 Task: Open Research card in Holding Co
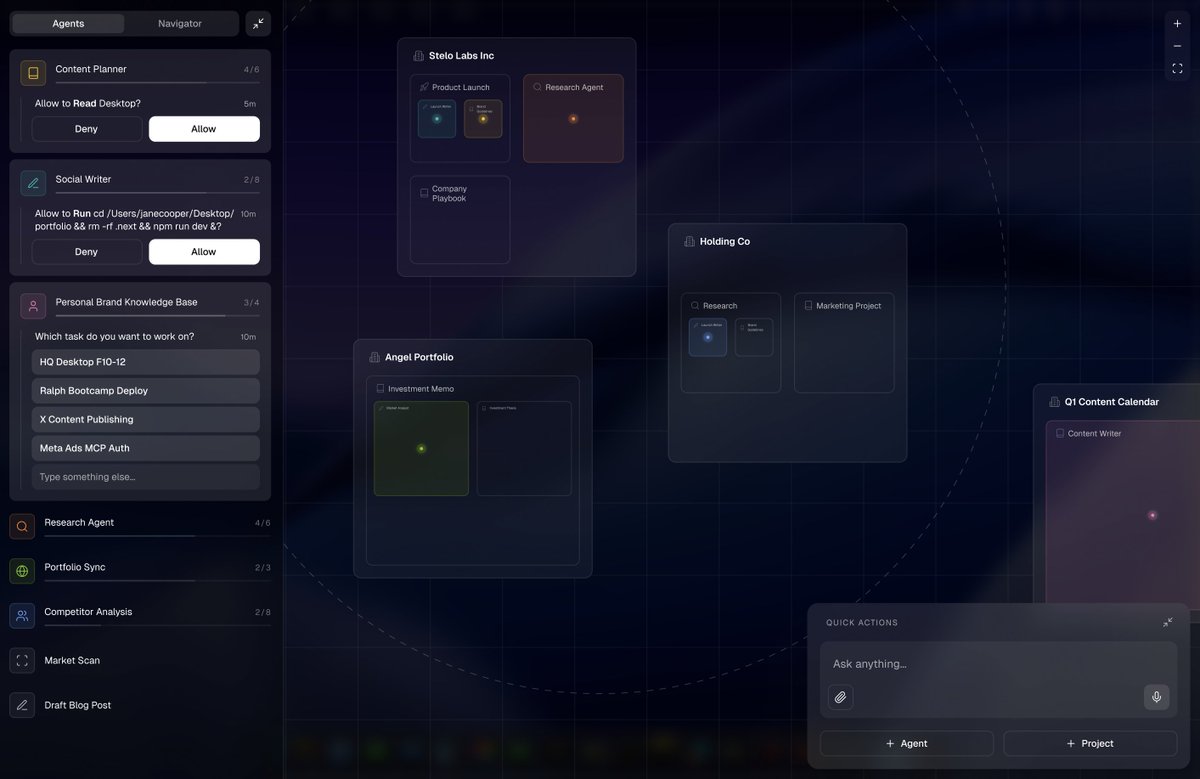[x=731, y=343]
